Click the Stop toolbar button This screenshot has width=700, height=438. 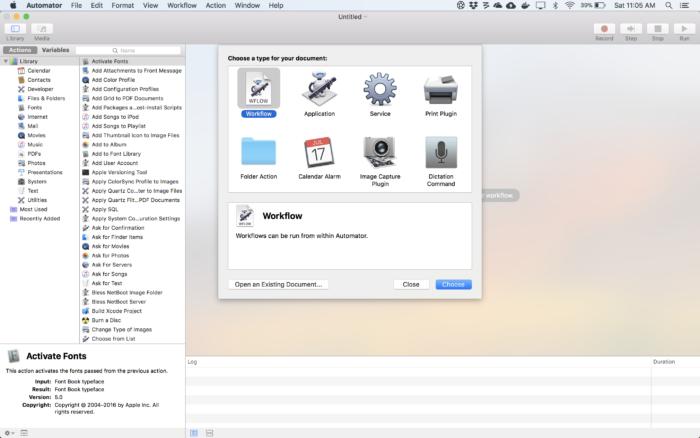(x=658, y=29)
